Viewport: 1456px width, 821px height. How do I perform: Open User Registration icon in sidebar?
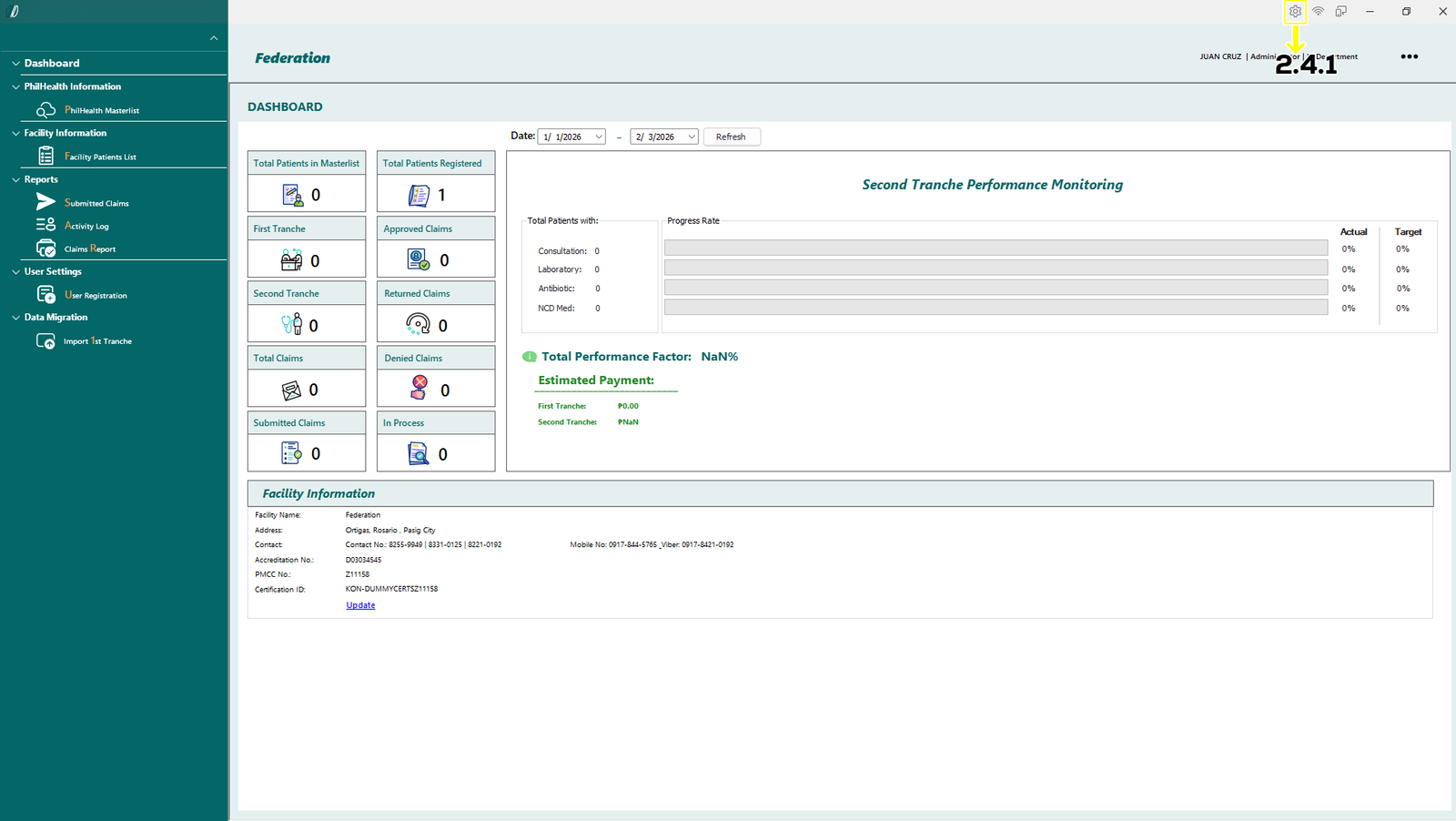click(x=45, y=295)
